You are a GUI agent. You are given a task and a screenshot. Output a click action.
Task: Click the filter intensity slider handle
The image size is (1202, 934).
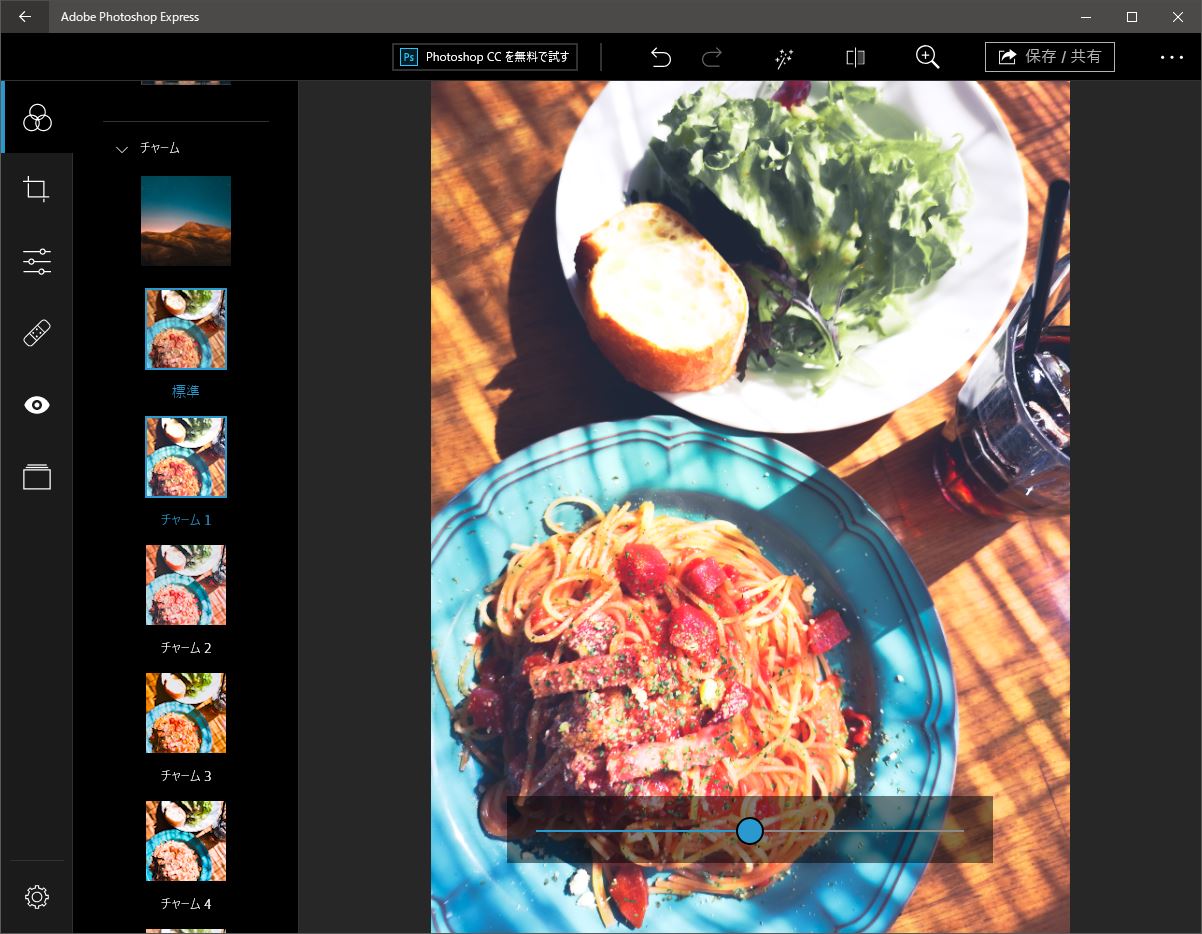[x=750, y=831]
